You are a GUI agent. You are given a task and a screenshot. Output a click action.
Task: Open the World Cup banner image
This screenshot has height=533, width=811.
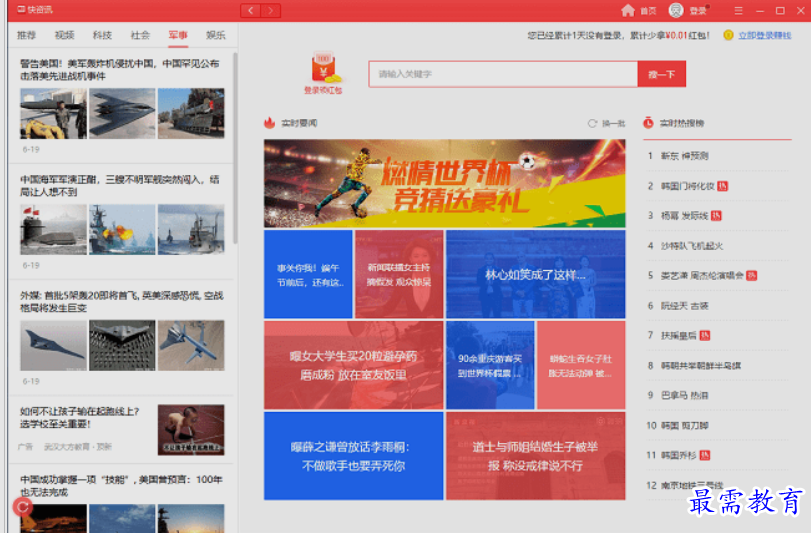click(x=444, y=182)
